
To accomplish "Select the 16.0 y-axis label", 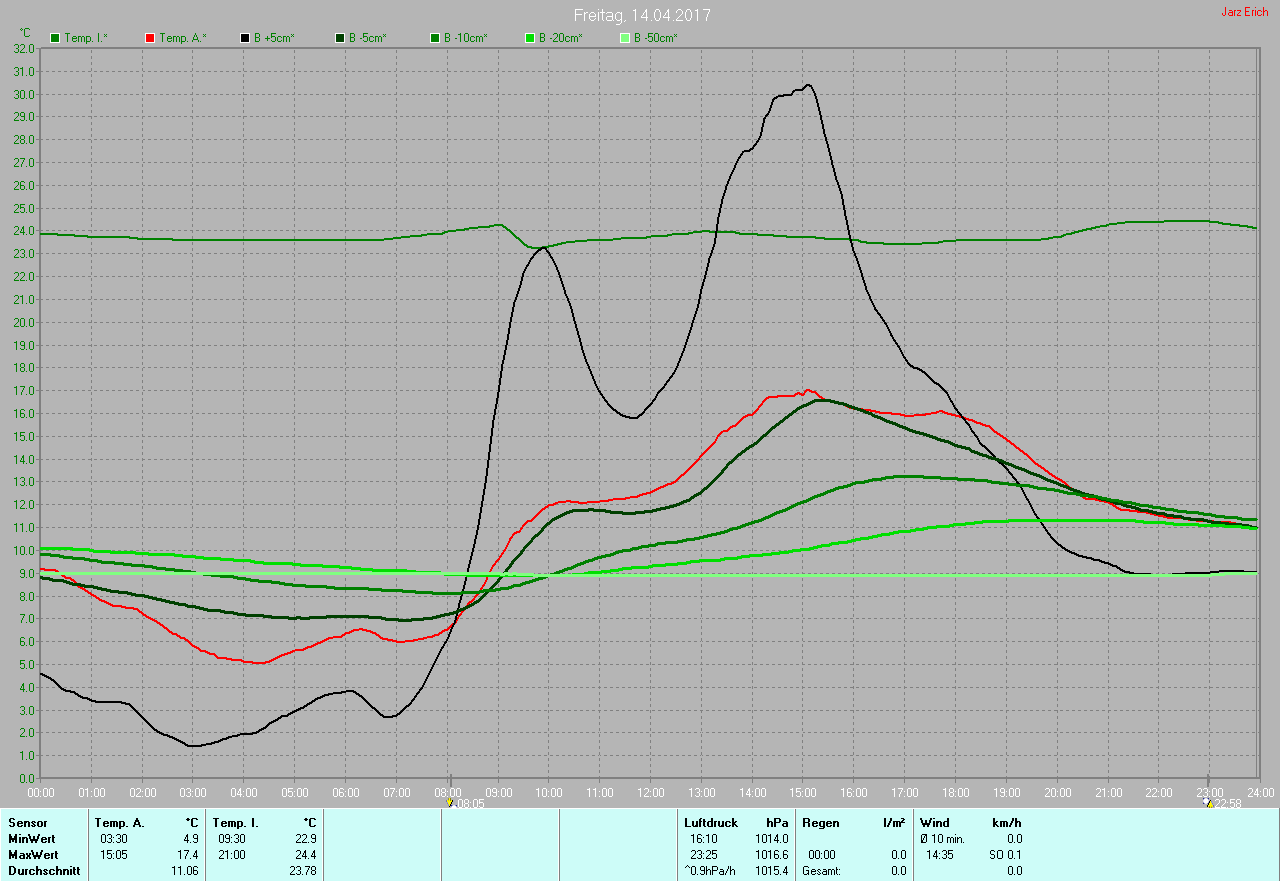I will 24,414.
